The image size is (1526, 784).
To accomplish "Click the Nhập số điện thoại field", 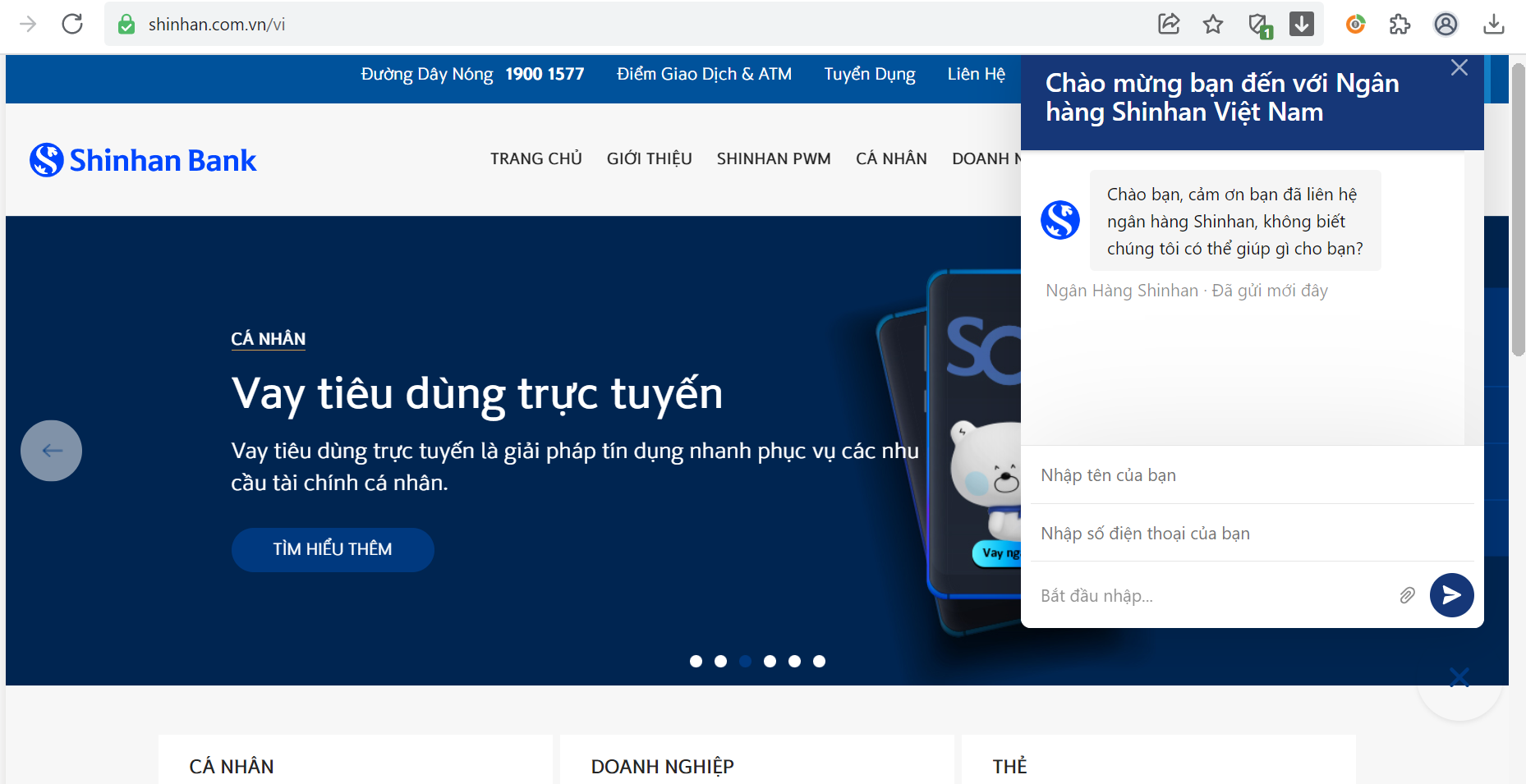I will [x=1252, y=534].
